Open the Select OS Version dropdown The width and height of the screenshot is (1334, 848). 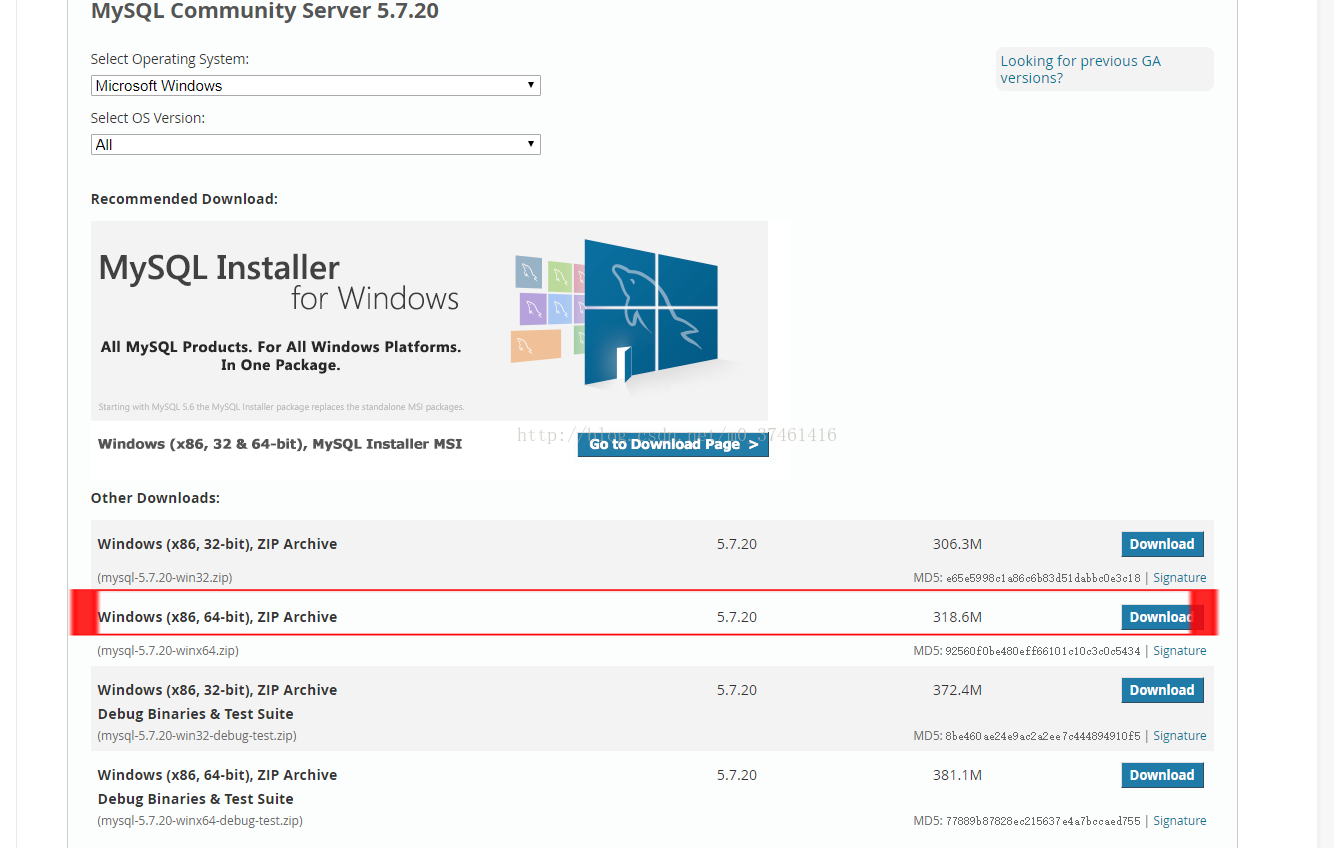coord(315,144)
